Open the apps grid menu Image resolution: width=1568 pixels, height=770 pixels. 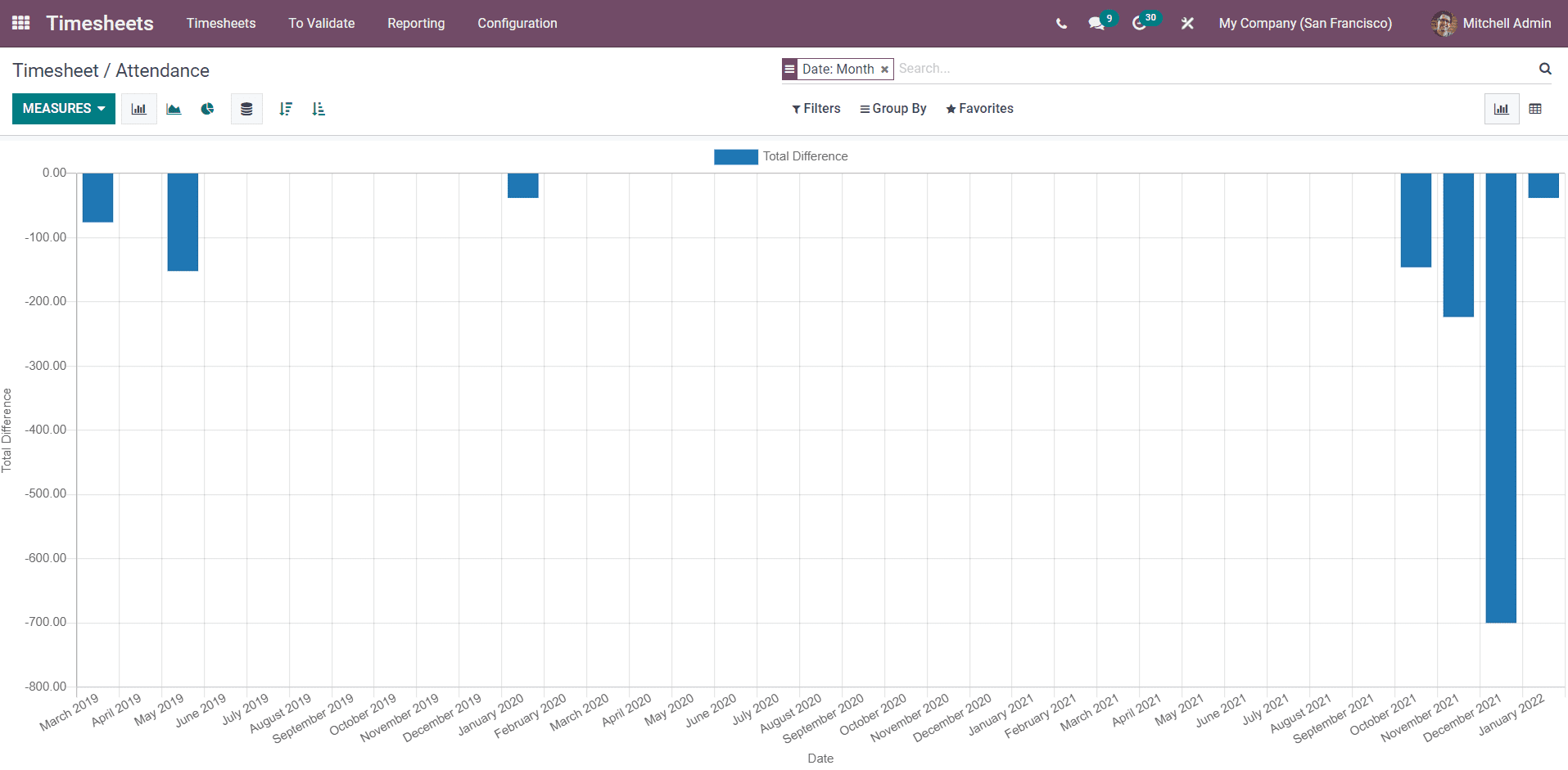click(x=20, y=23)
